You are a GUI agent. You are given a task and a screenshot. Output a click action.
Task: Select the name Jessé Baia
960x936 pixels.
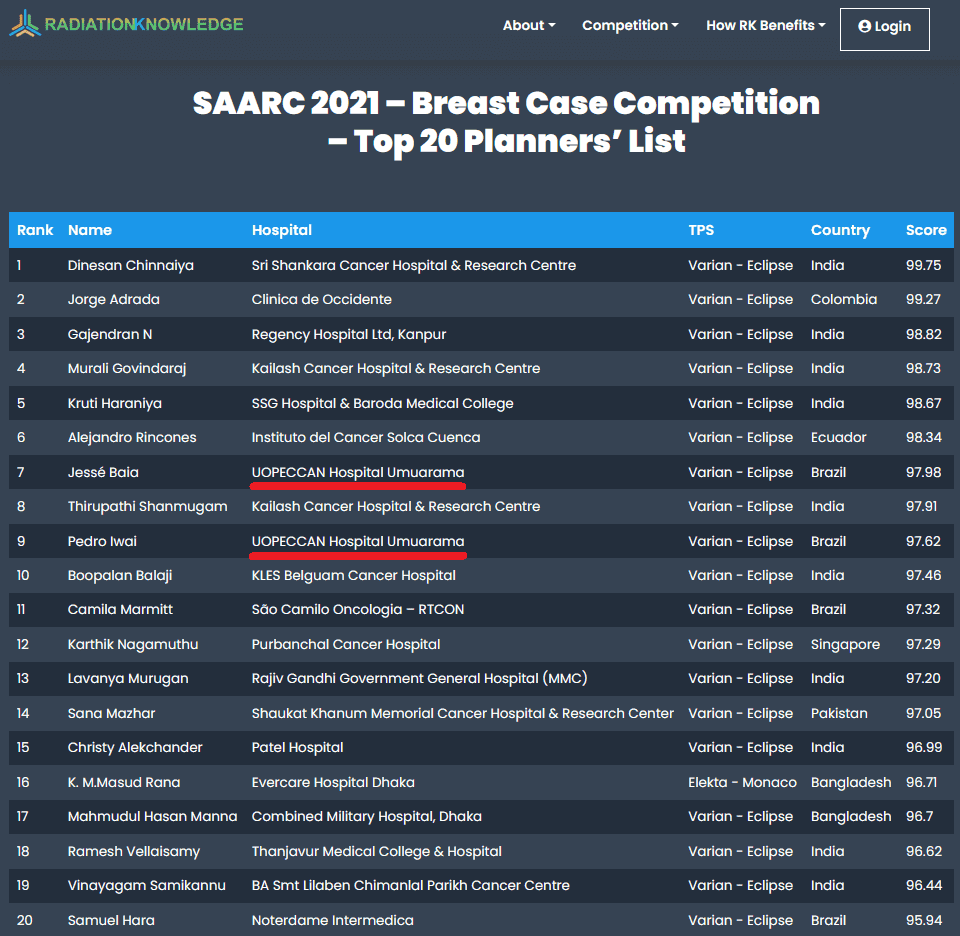(103, 473)
